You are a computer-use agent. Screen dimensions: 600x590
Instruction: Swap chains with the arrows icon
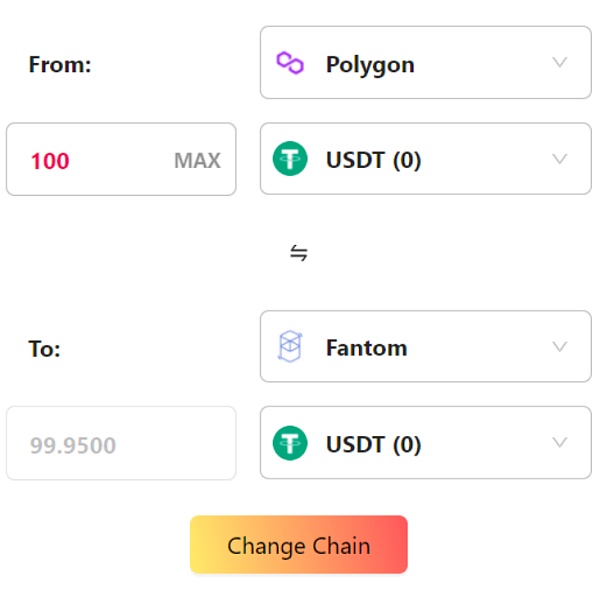click(x=298, y=253)
